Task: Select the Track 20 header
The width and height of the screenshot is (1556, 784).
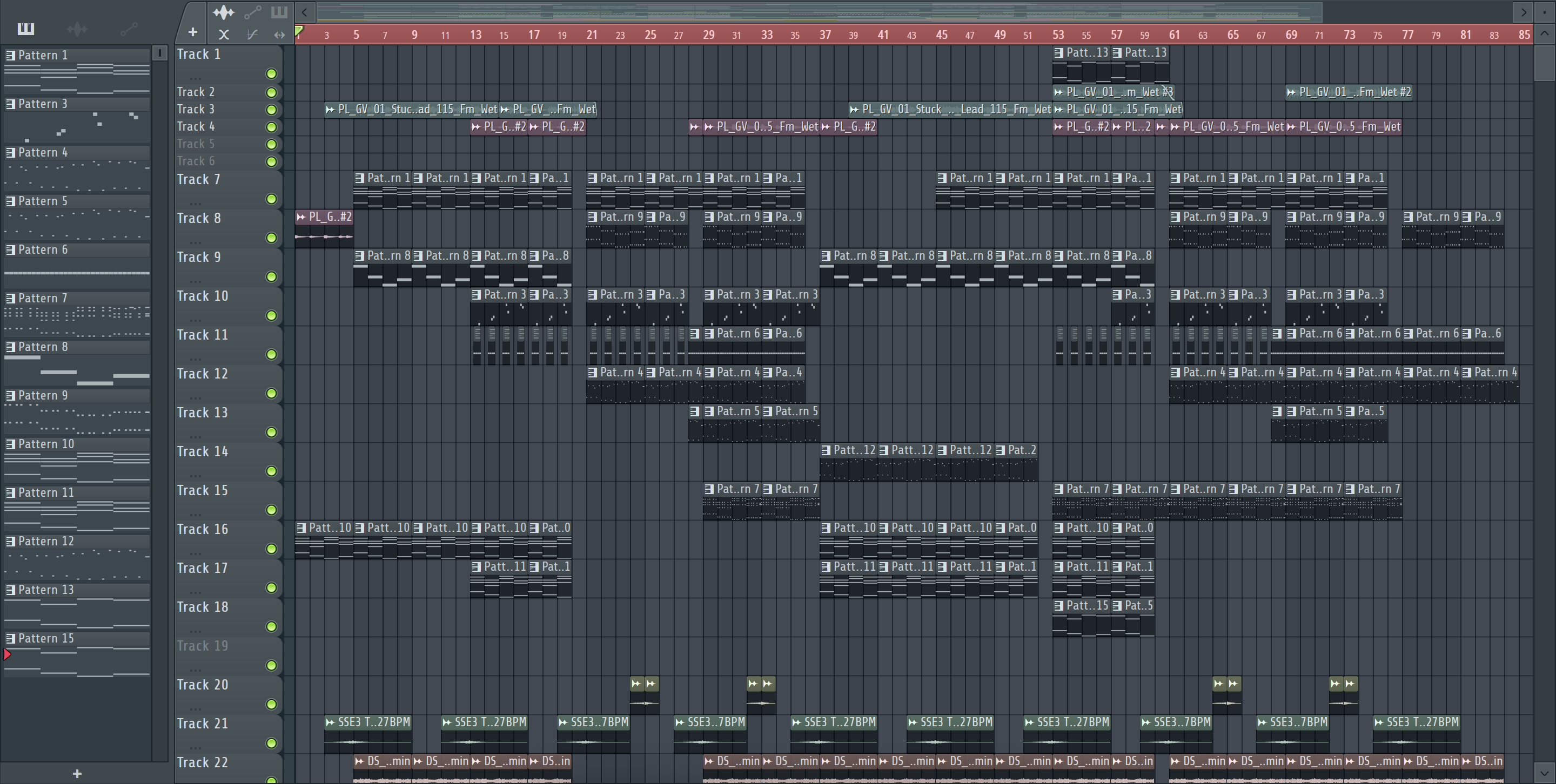Action: click(x=229, y=695)
